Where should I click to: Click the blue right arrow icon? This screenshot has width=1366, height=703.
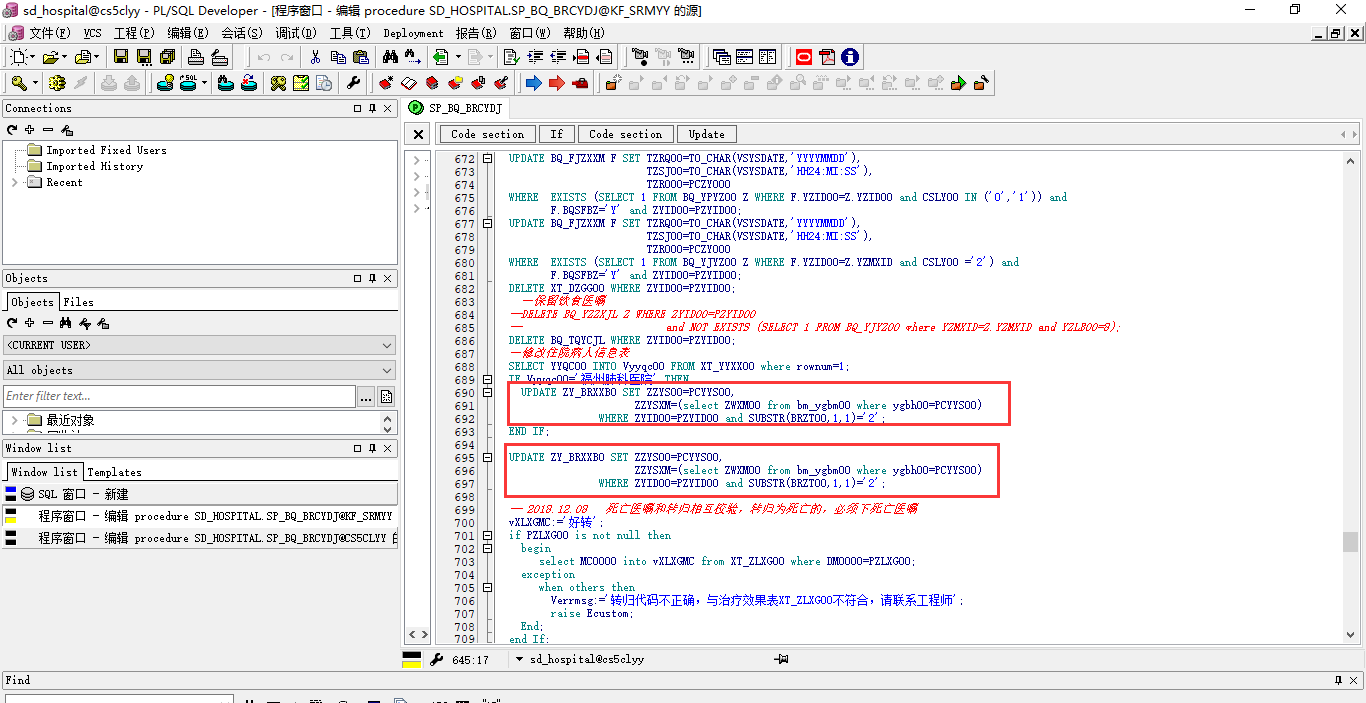534,83
